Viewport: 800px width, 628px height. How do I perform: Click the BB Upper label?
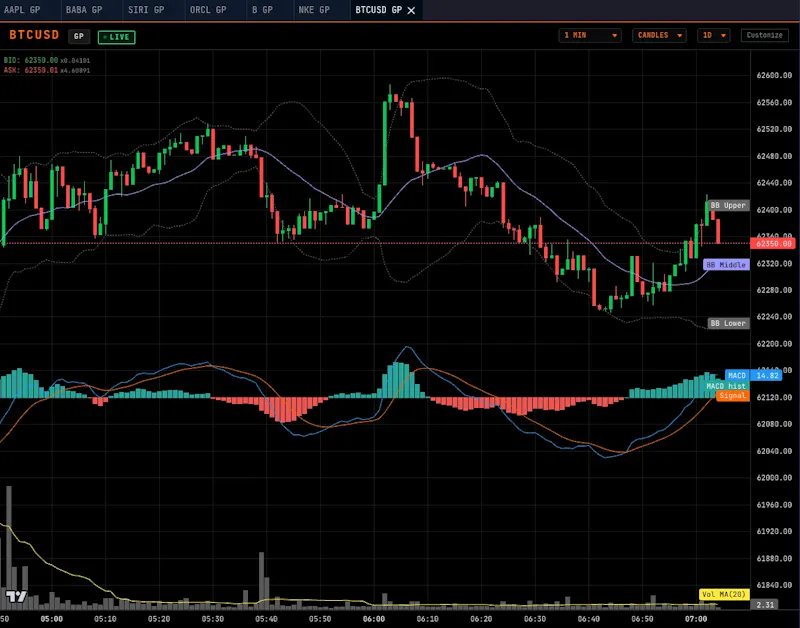[x=728, y=206]
